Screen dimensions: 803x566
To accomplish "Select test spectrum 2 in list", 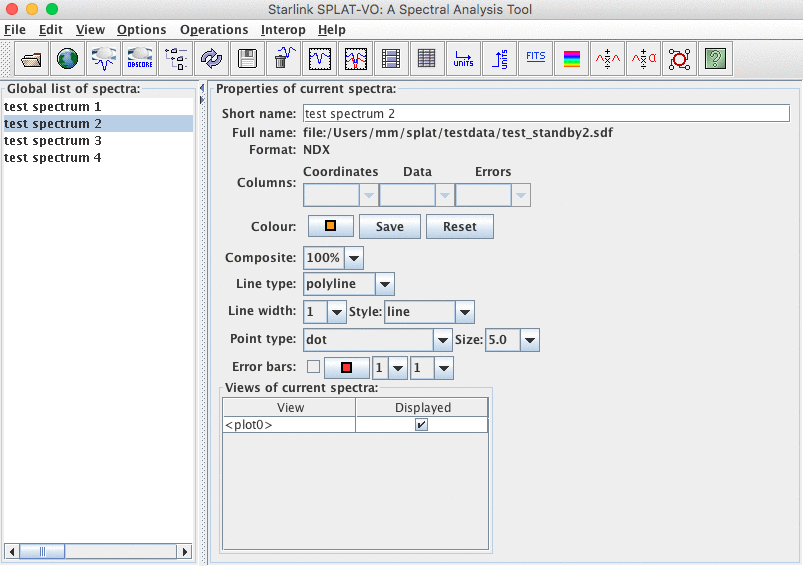I will coord(98,123).
